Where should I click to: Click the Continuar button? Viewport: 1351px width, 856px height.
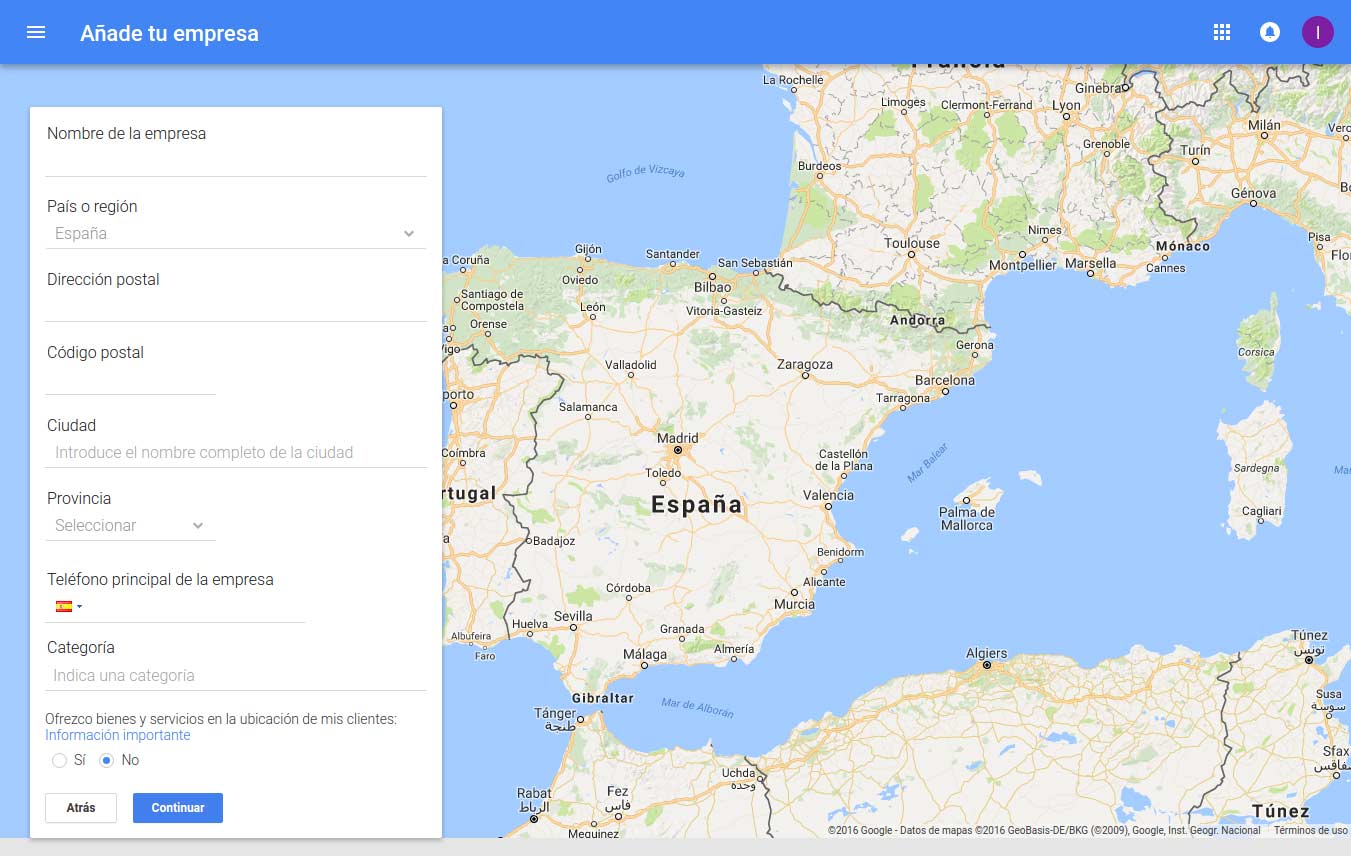tap(178, 808)
